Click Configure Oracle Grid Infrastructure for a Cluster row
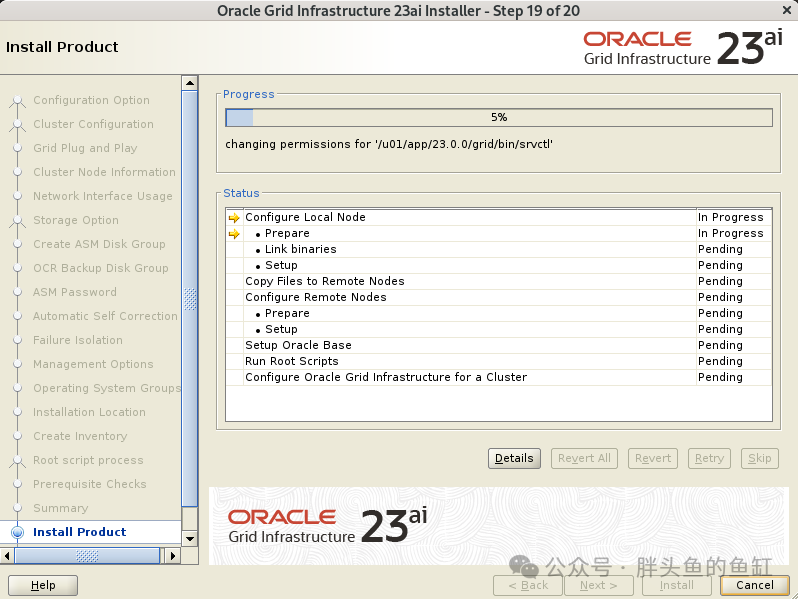This screenshot has height=599, width=798. [x=499, y=377]
